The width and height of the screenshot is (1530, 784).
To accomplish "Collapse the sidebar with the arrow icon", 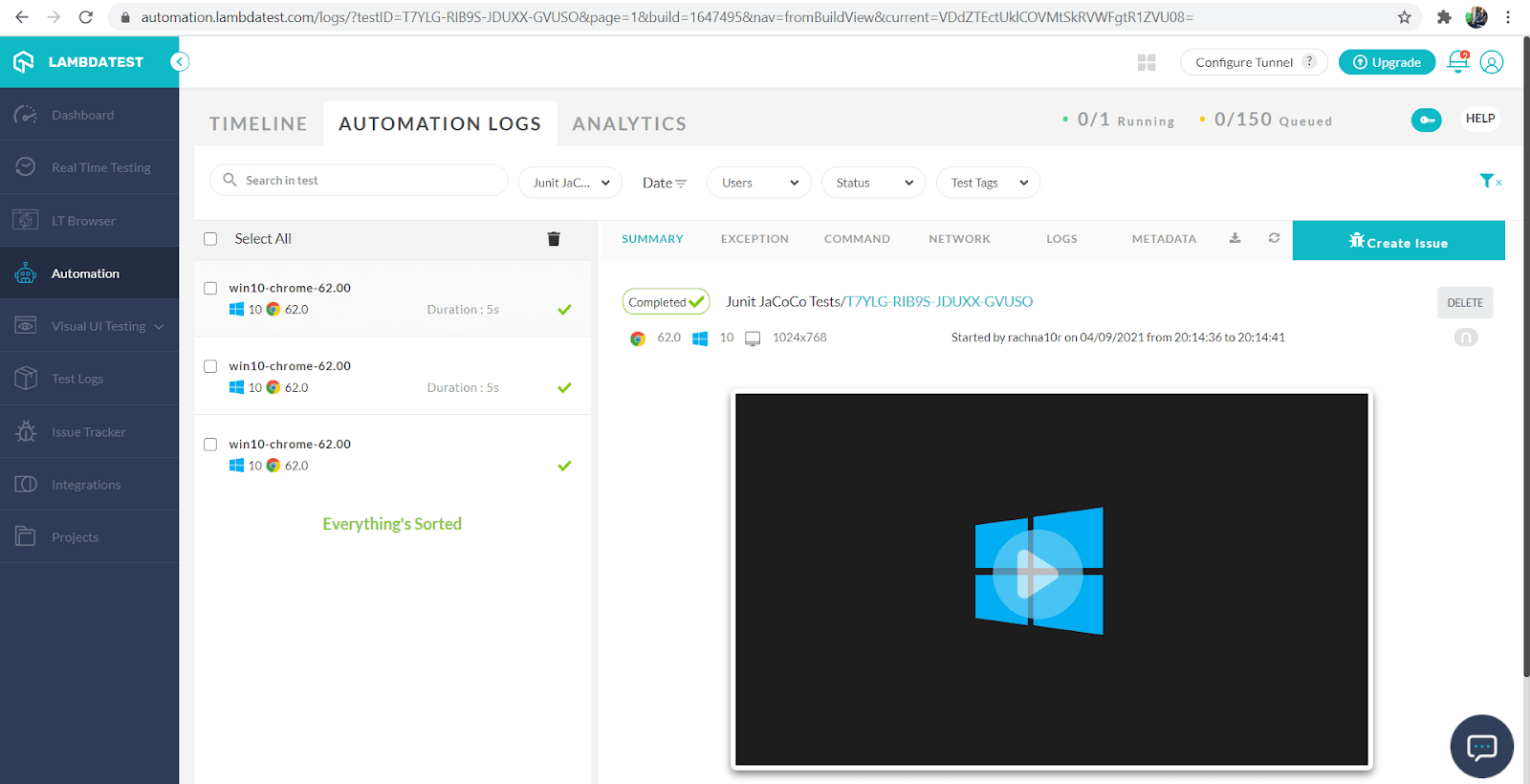I will pos(180,62).
